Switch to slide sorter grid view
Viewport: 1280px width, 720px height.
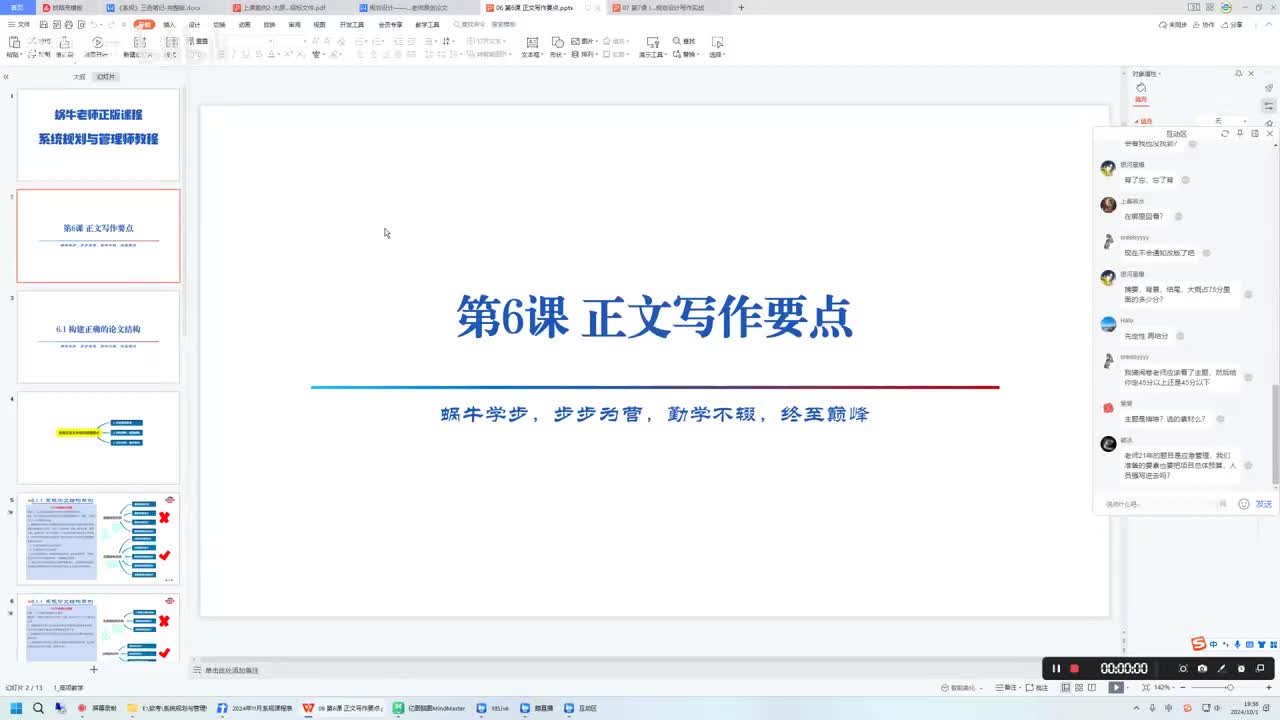click(x=1078, y=687)
